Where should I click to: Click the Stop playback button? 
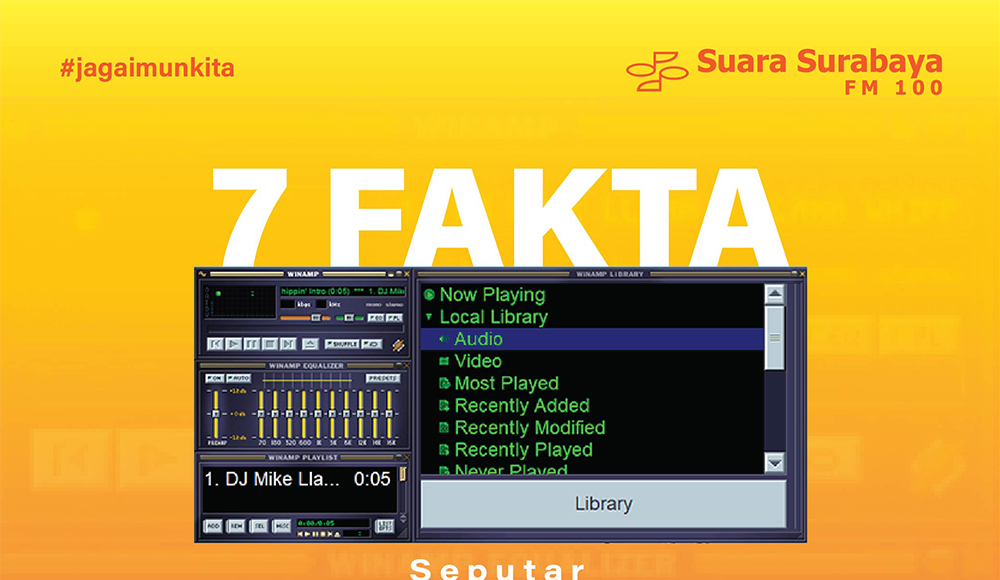tap(268, 344)
